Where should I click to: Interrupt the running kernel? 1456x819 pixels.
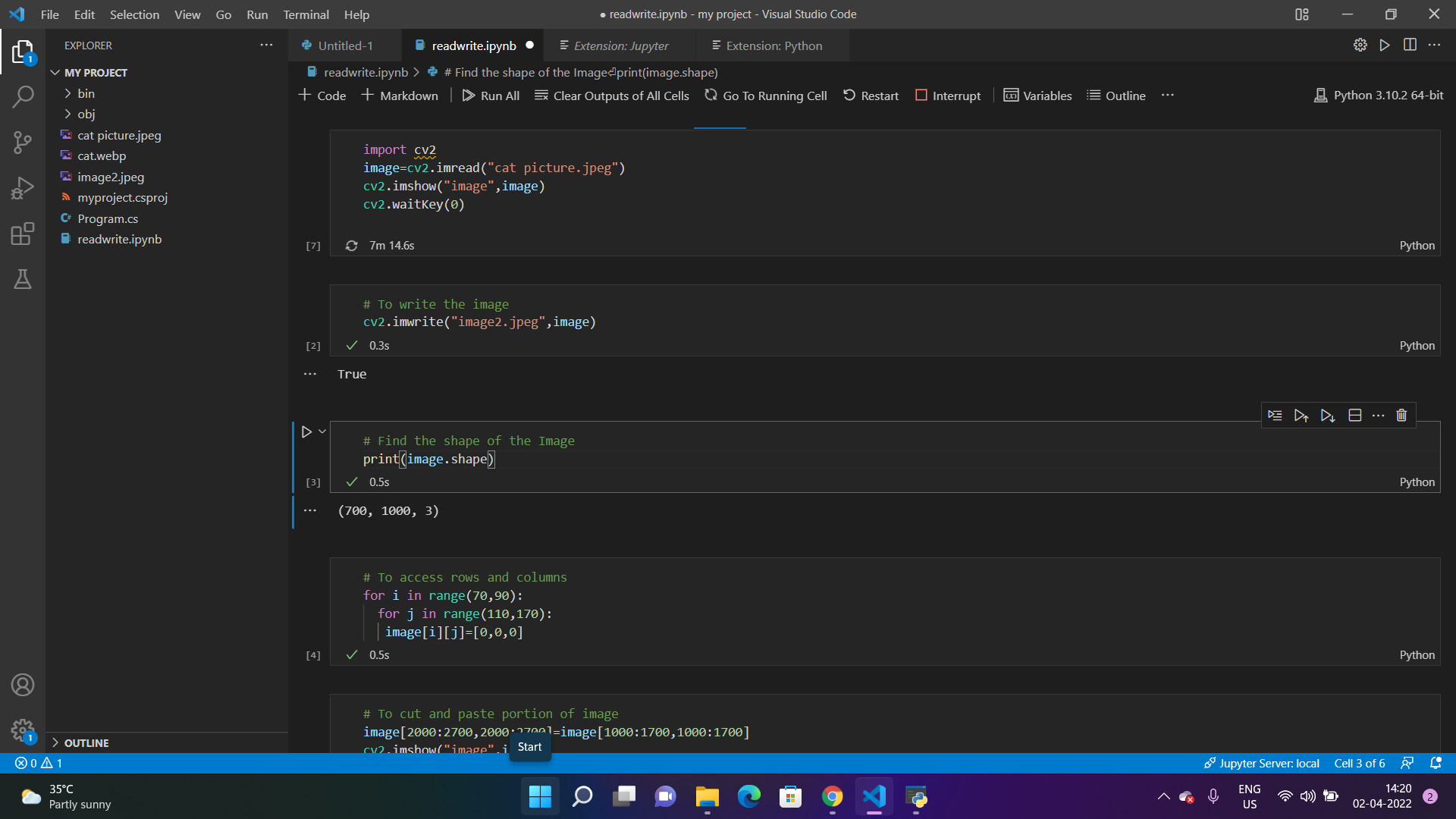coord(947,95)
